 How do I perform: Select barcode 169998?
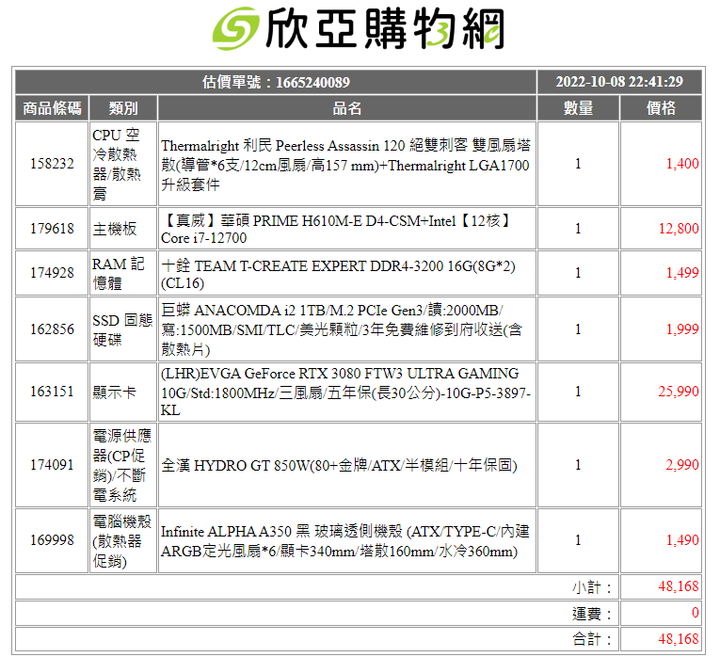(52, 540)
